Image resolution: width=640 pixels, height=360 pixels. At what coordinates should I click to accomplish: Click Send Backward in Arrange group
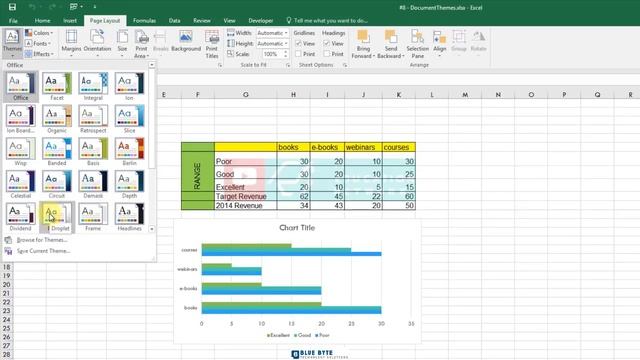(x=391, y=43)
